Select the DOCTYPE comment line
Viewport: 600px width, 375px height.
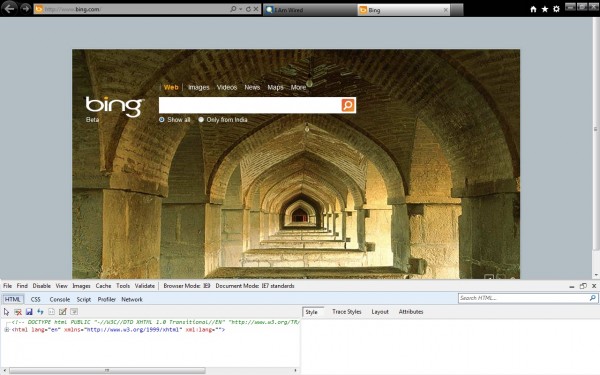click(x=155, y=322)
